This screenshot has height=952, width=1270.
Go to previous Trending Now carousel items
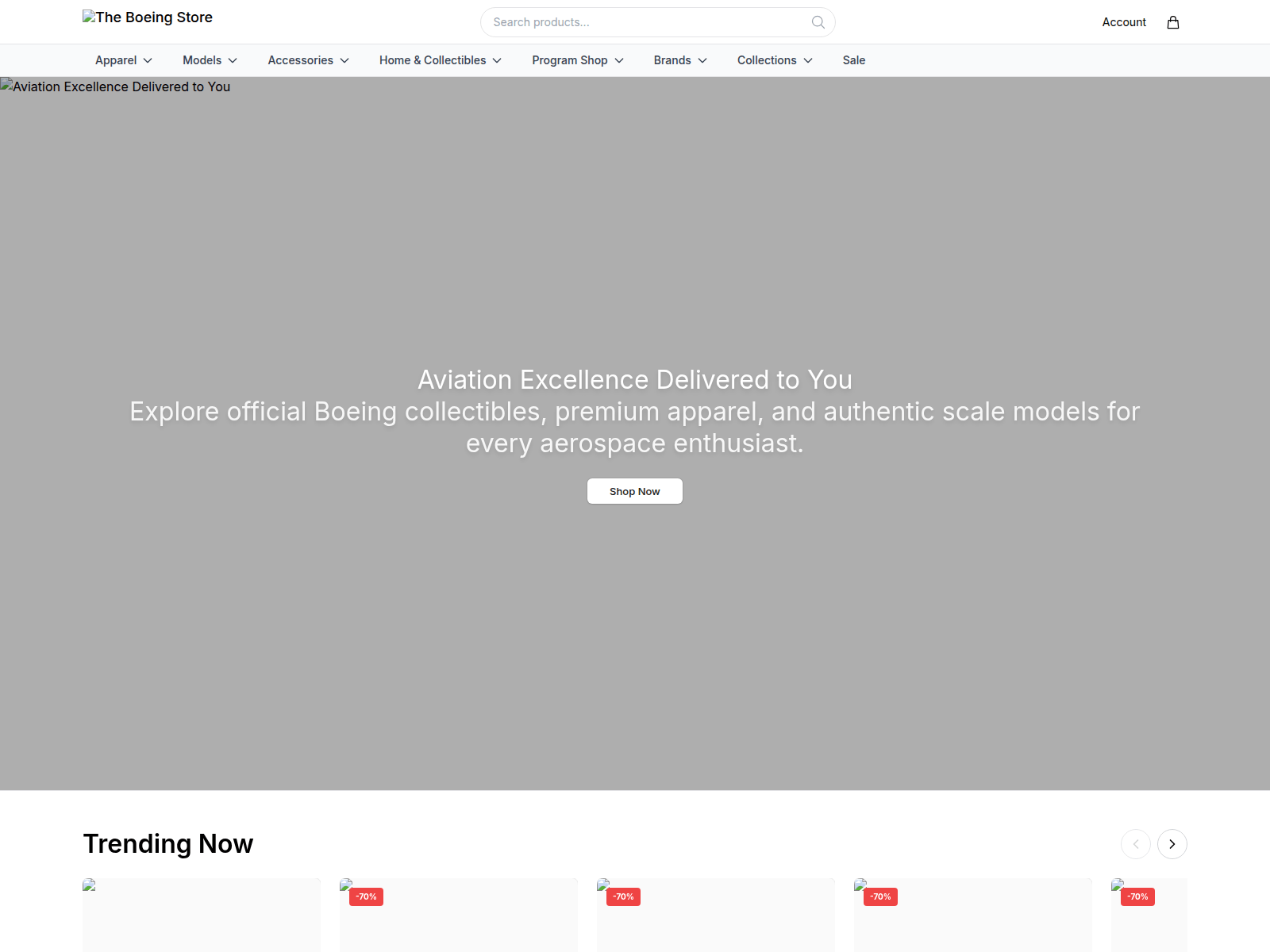(x=1135, y=844)
